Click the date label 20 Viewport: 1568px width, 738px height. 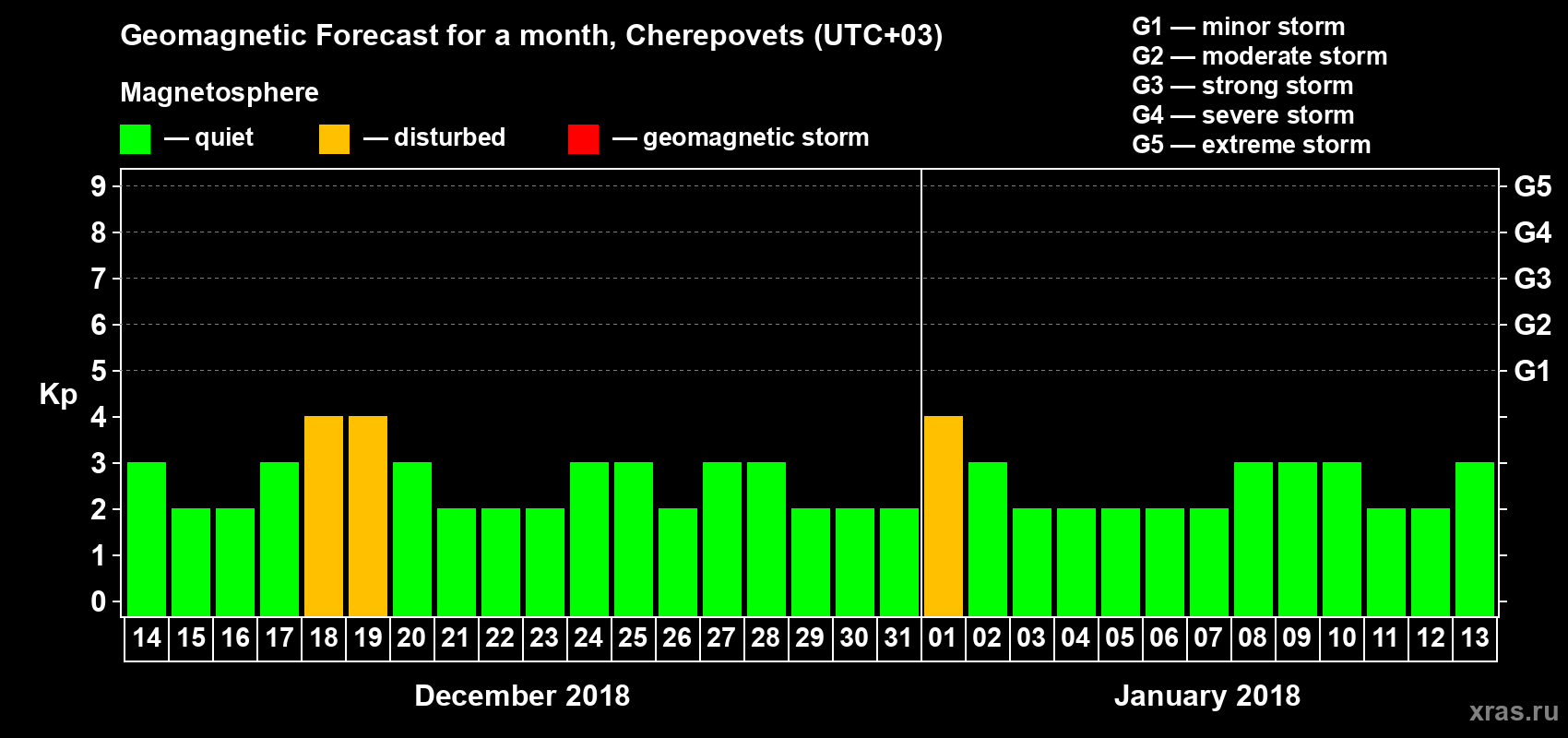[411, 637]
